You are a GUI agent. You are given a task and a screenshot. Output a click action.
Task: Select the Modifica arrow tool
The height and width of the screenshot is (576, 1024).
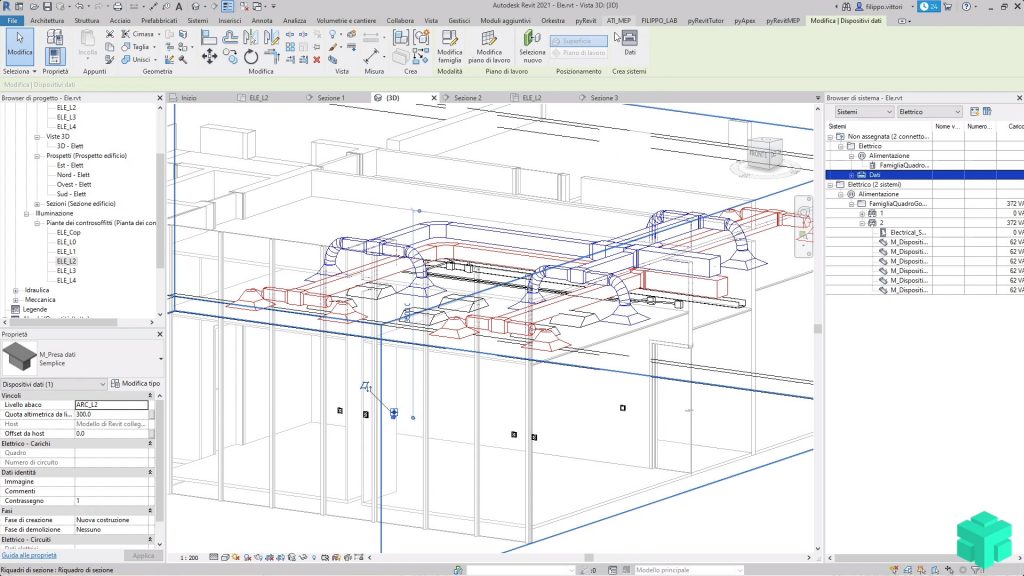coord(19,46)
